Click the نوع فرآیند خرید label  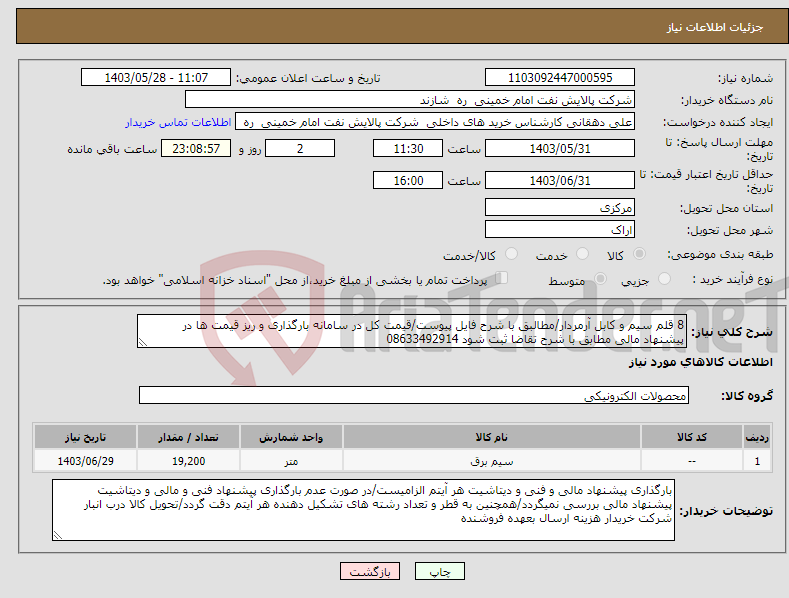(x=733, y=279)
